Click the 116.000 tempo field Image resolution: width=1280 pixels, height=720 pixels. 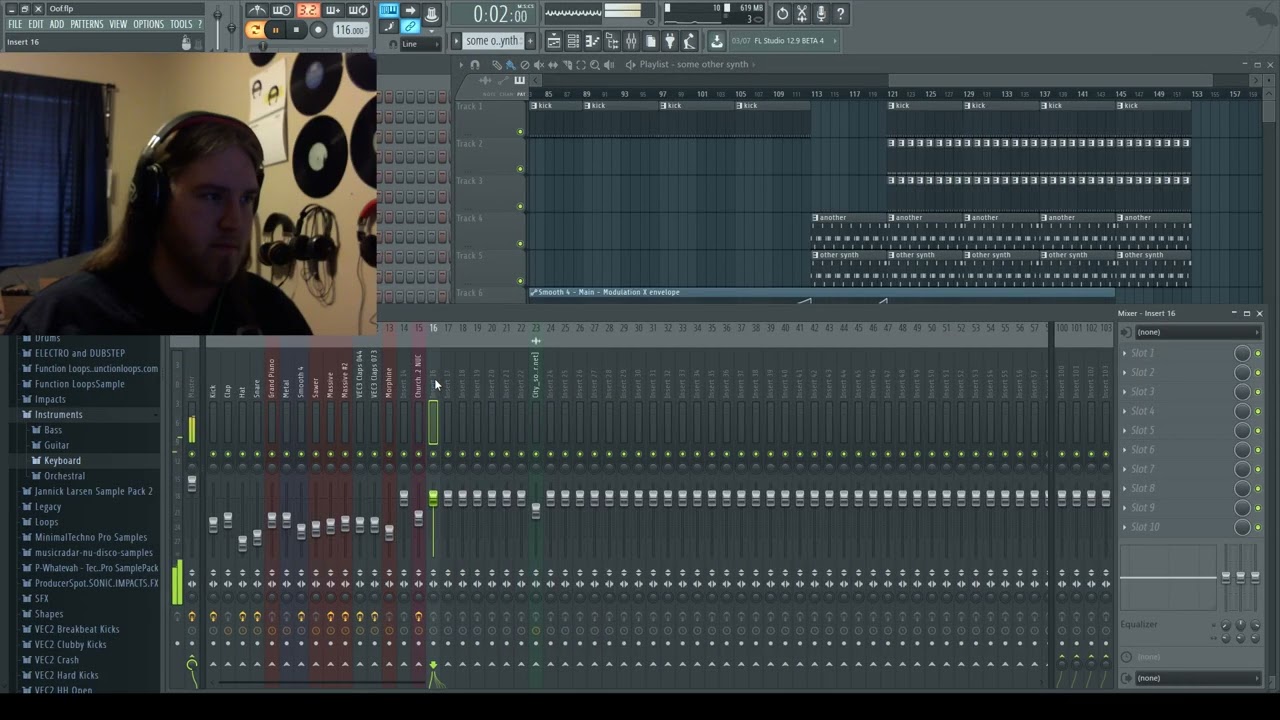350,30
